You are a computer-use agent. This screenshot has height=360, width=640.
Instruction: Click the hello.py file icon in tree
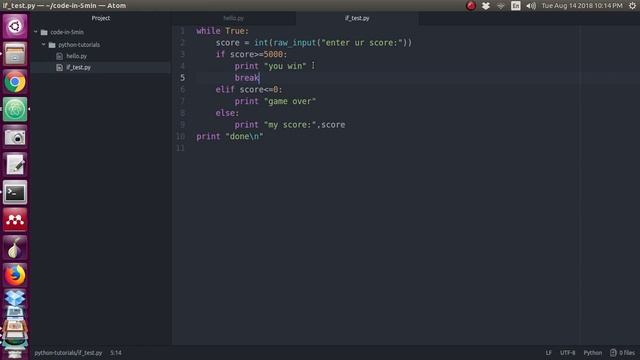click(60, 56)
